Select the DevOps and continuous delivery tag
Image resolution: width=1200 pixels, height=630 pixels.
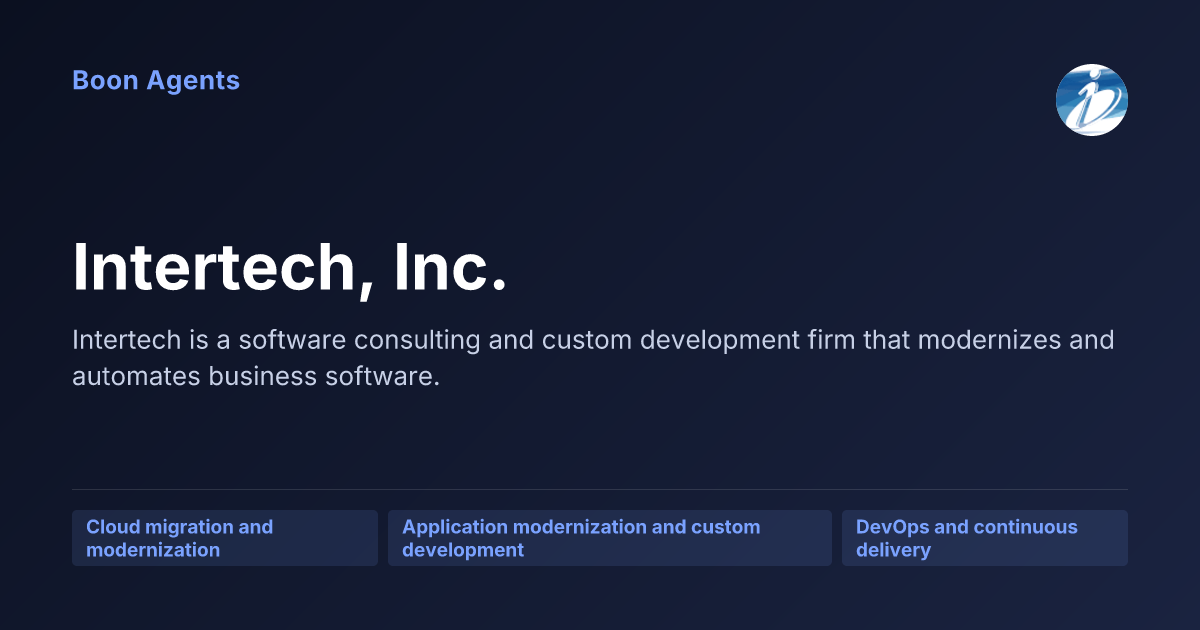985,538
